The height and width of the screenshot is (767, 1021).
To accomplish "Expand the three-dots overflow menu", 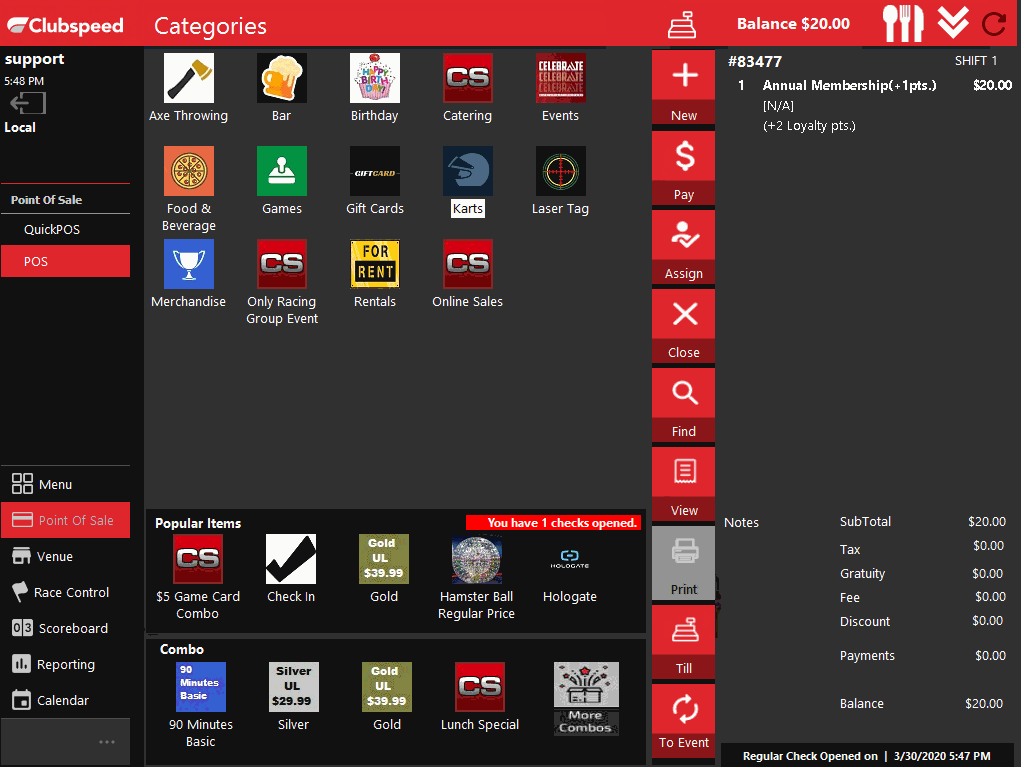I will pos(107,742).
